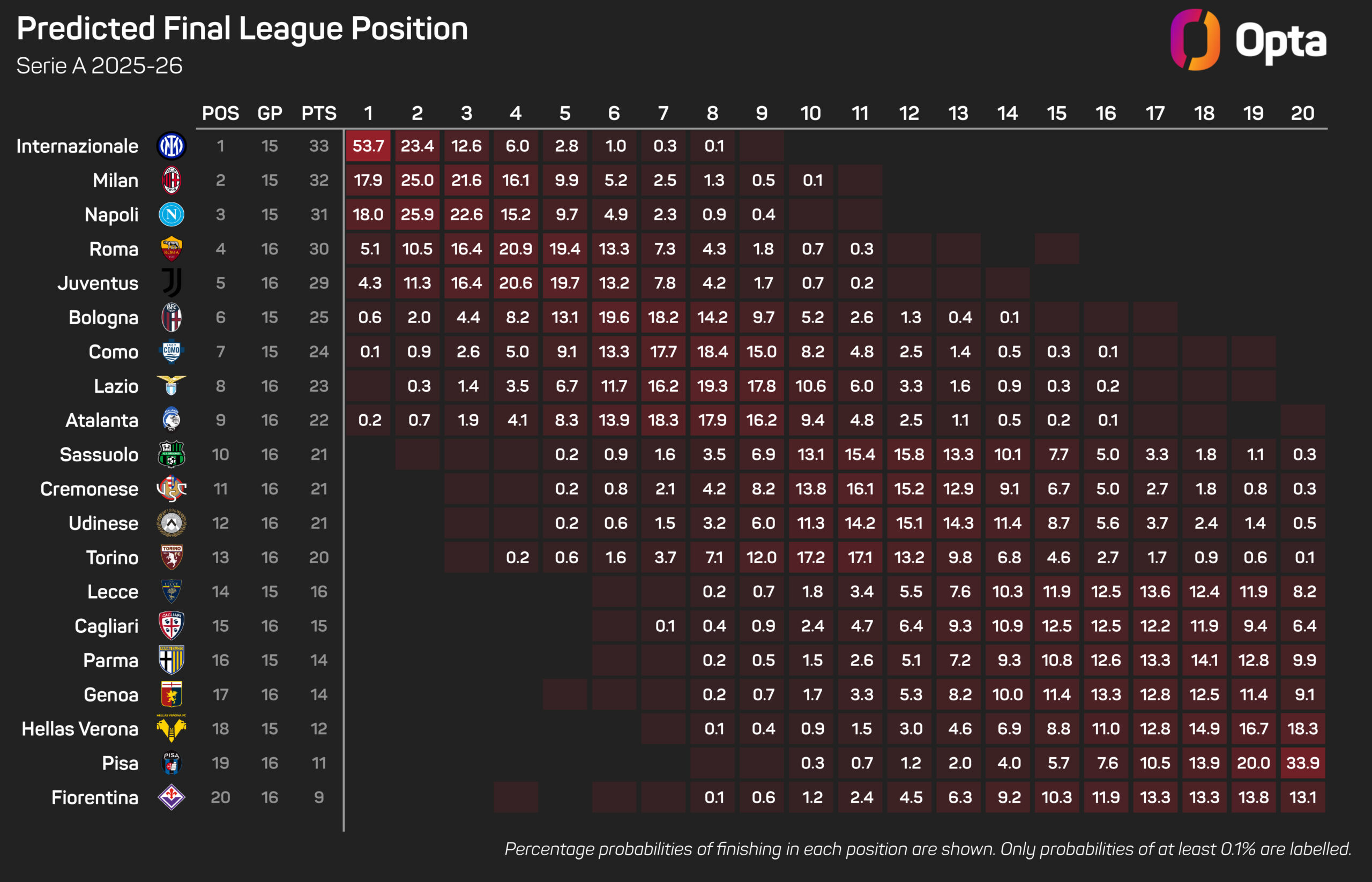1372x882 pixels.
Task: Click the GP column header
Action: point(270,114)
